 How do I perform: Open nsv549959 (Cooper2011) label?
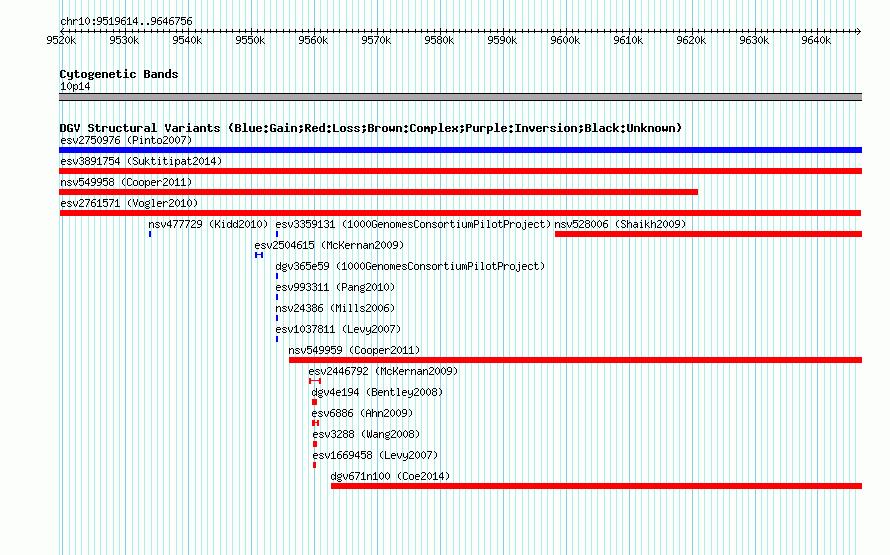[354, 350]
